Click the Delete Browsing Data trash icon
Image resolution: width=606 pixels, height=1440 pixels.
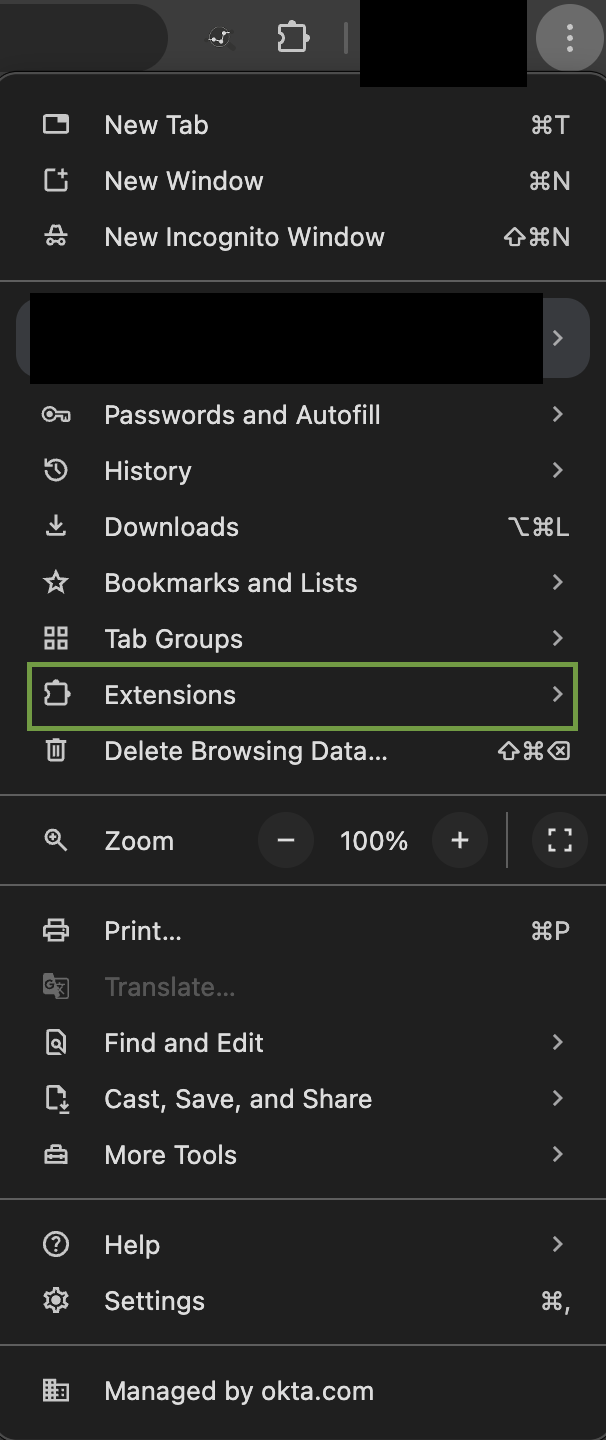pos(56,750)
